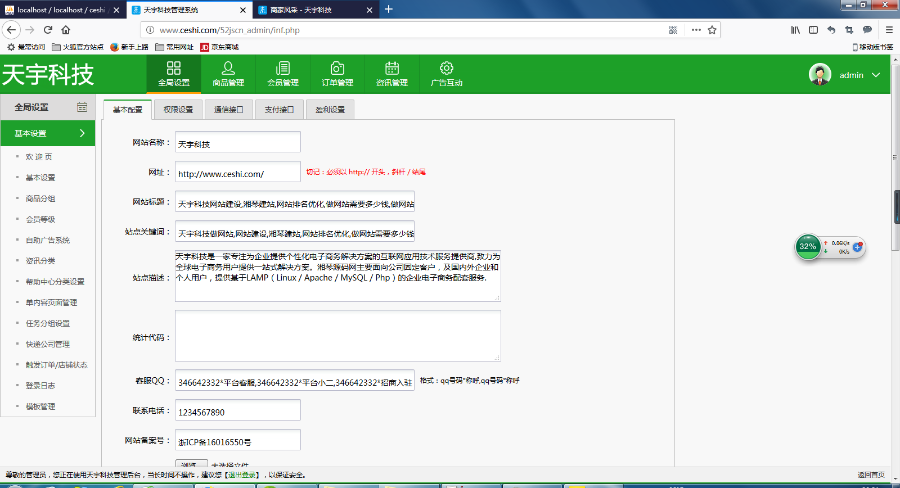Image resolution: width=900 pixels, height=488 pixels.
Task: Toggle the browser sidebar icon
Action: (x=813, y=30)
